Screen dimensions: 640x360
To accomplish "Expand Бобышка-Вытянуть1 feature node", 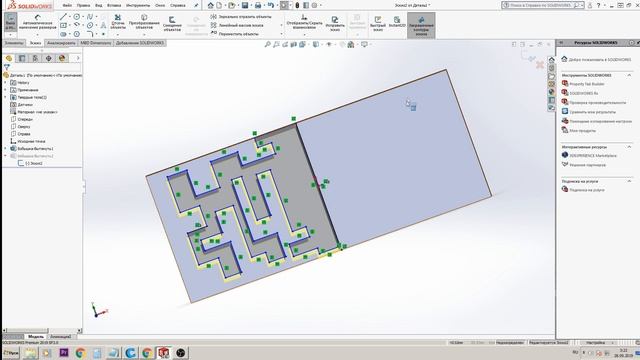I will point(5,149).
